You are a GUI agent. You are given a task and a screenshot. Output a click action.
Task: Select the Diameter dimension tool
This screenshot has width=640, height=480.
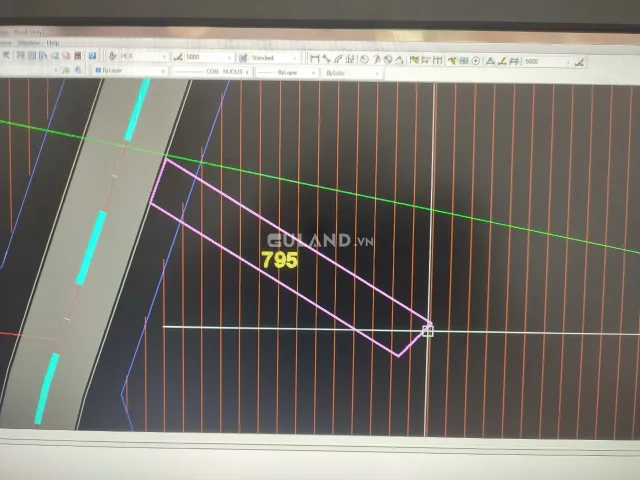(388, 60)
